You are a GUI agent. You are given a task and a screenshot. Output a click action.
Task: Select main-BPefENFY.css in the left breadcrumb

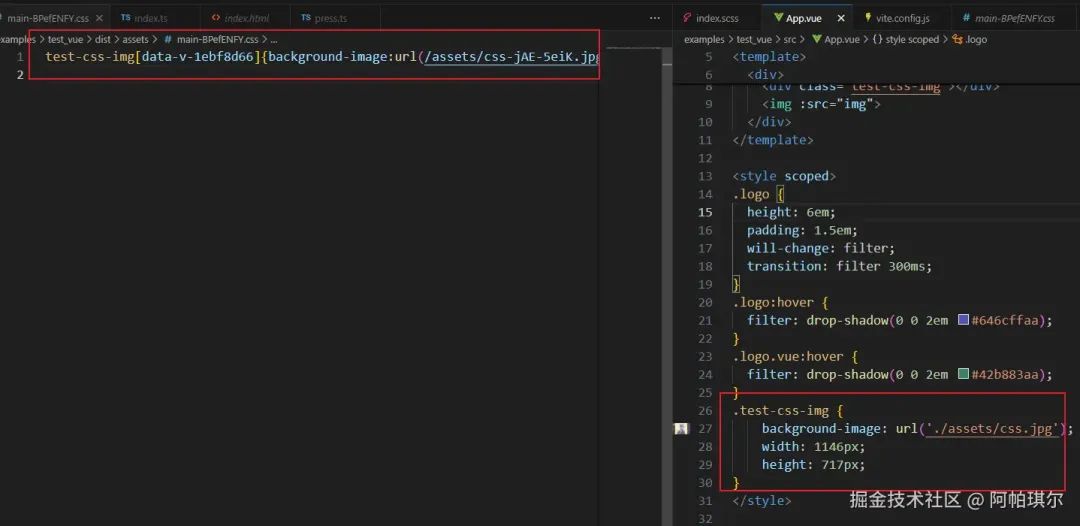coord(217,40)
